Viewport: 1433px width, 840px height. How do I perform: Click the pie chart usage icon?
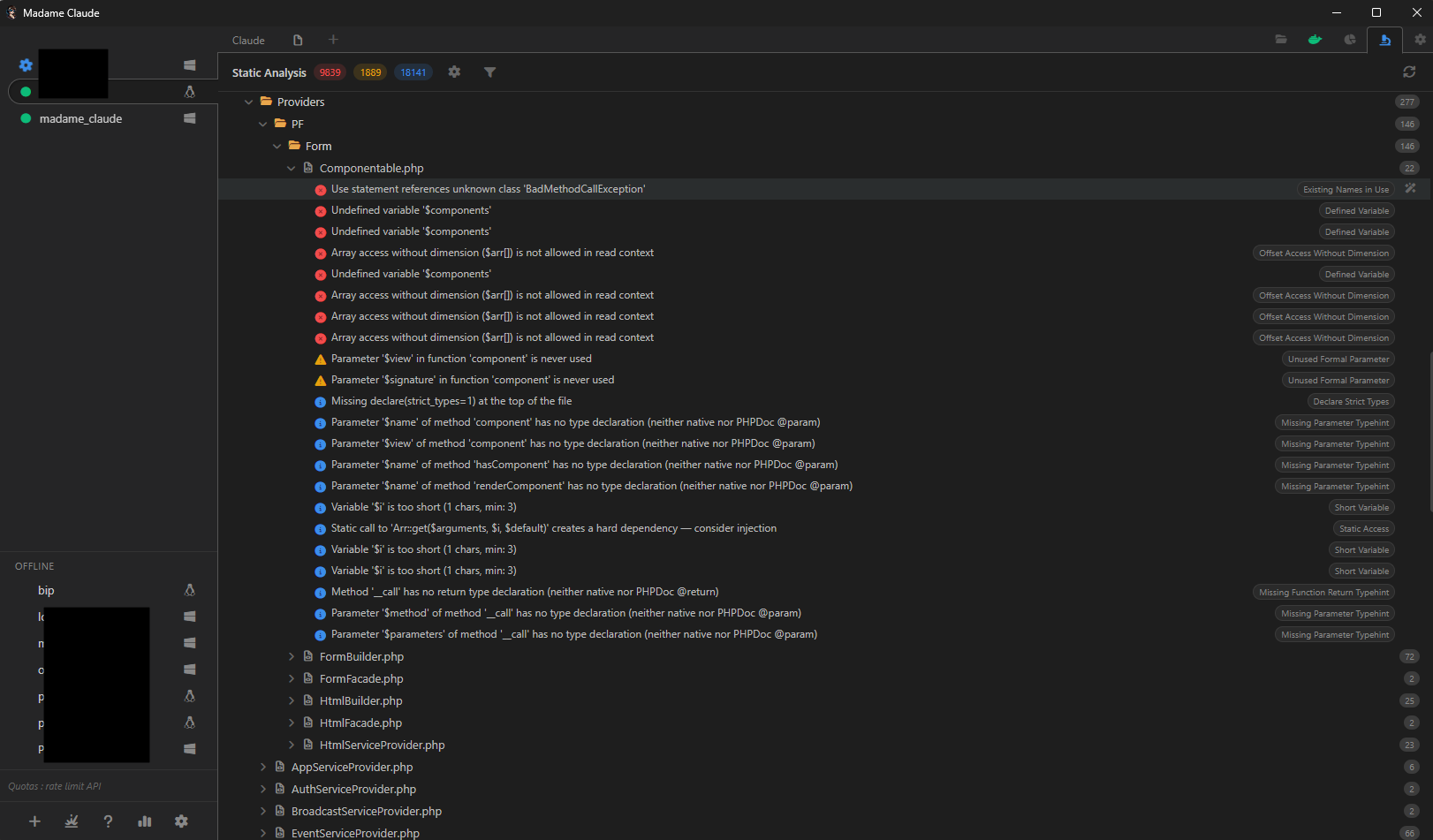tap(1349, 40)
